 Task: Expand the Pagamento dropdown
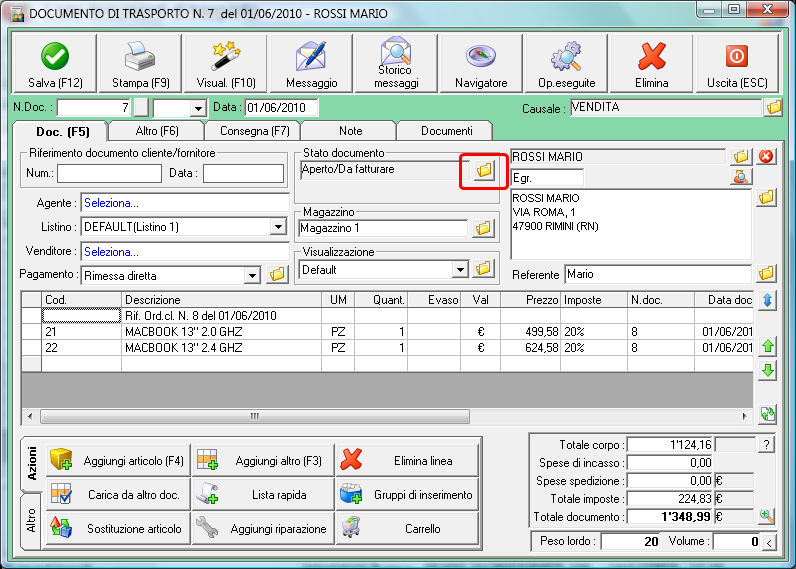pos(252,276)
